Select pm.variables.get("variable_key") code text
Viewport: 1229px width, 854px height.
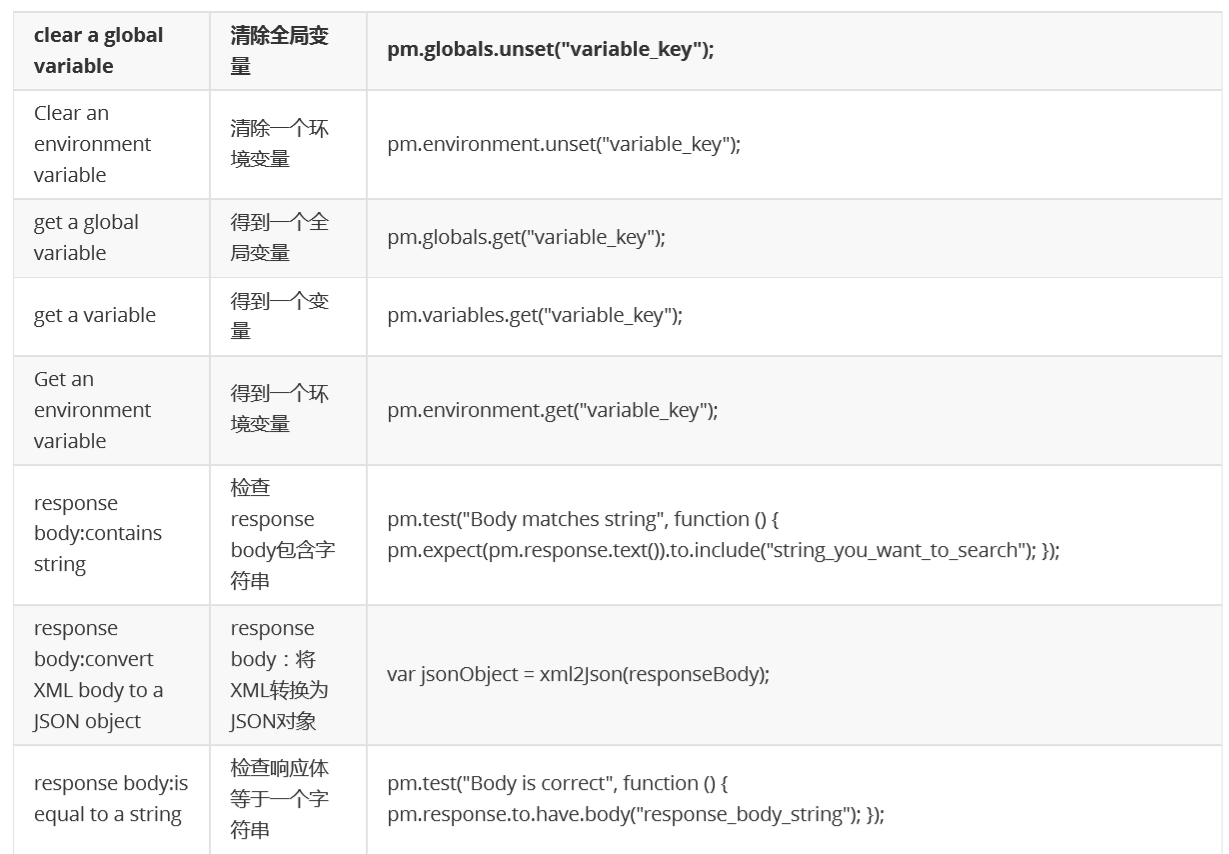535,316
